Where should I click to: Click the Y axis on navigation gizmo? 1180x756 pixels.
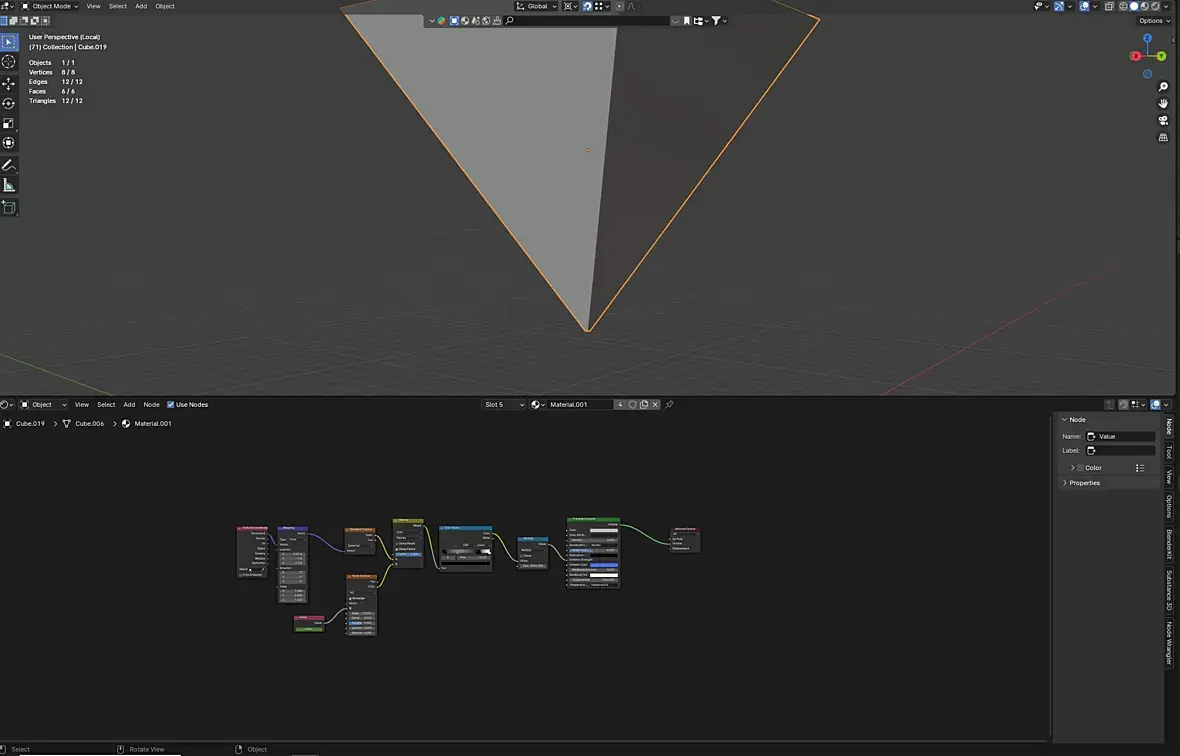1161,56
